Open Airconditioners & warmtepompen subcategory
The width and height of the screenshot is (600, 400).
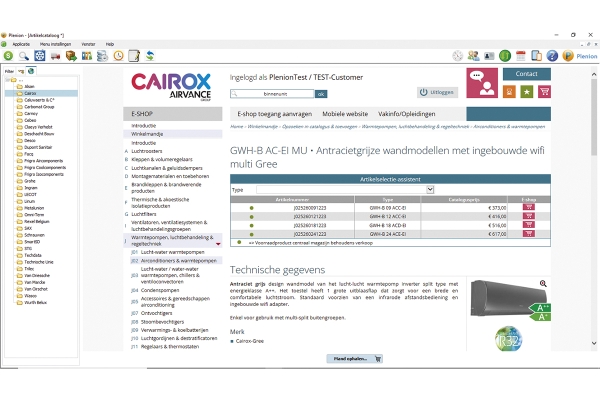coord(179,261)
